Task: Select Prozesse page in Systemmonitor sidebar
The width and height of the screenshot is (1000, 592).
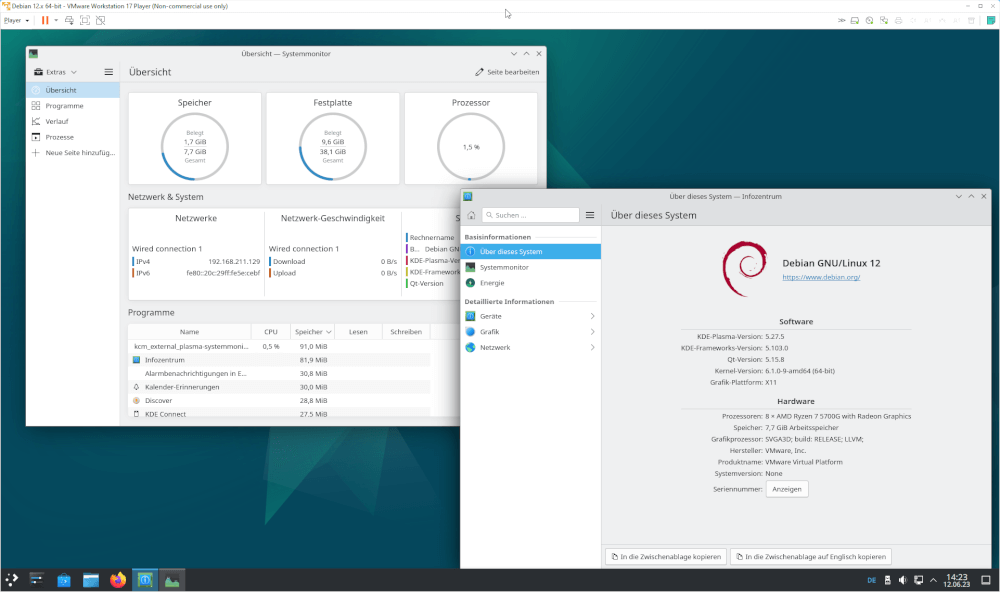Action: 73,137
